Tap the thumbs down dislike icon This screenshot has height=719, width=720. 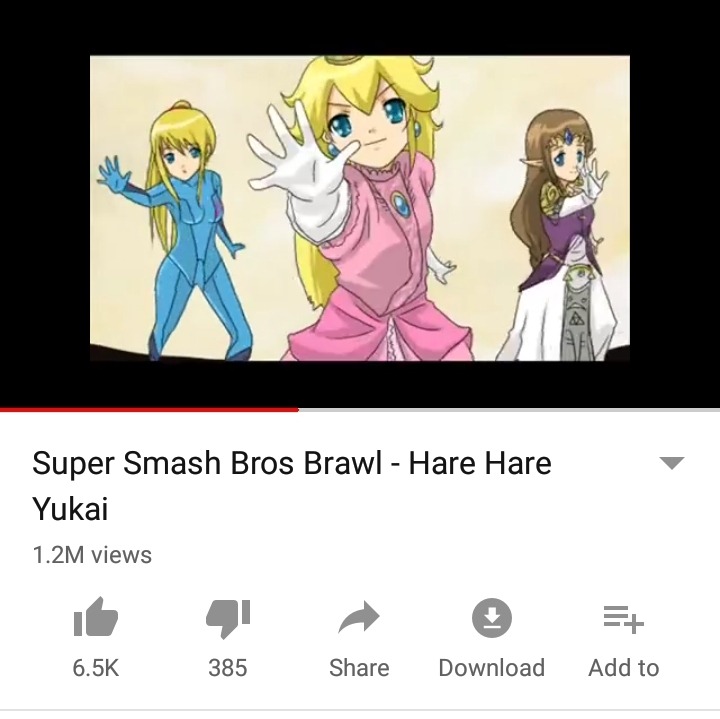[x=228, y=618]
